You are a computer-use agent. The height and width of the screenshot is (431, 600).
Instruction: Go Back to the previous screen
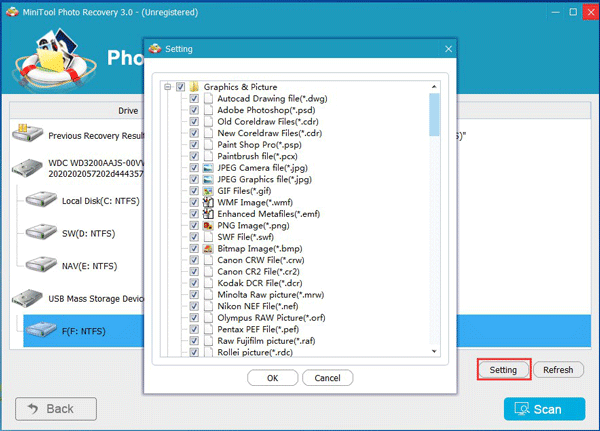(56, 409)
